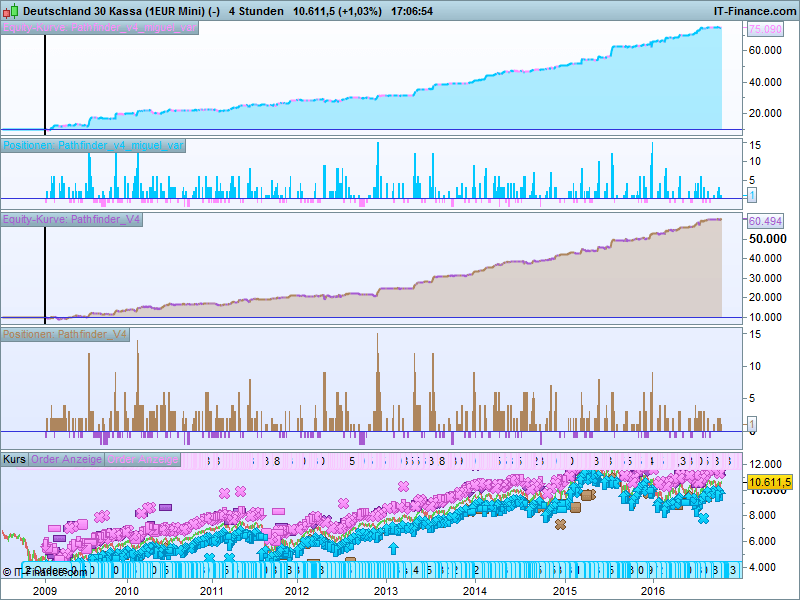The image size is (800, 600).
Task: Select the 'Kurs' label on price chart
Action: (14, 459)
